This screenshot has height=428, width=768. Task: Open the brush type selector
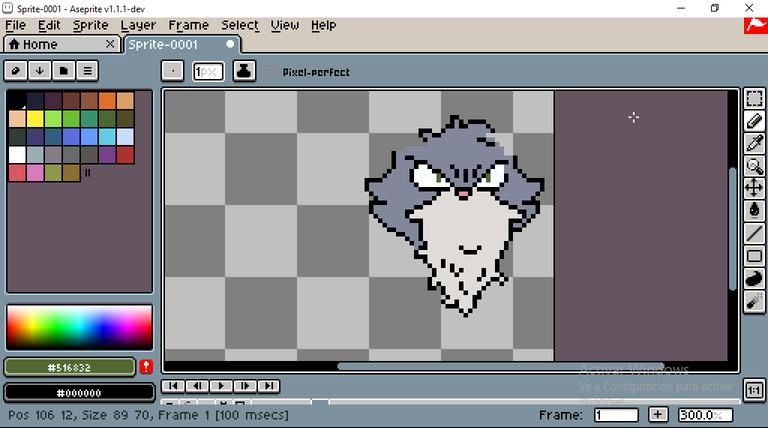pyautogui.click(x=172, y=71)
